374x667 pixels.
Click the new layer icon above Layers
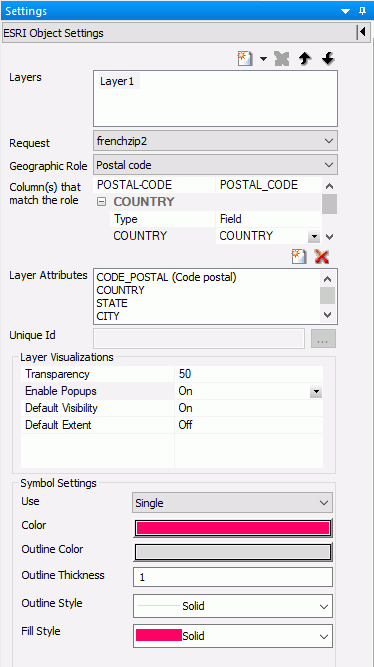tap(245, 59)
